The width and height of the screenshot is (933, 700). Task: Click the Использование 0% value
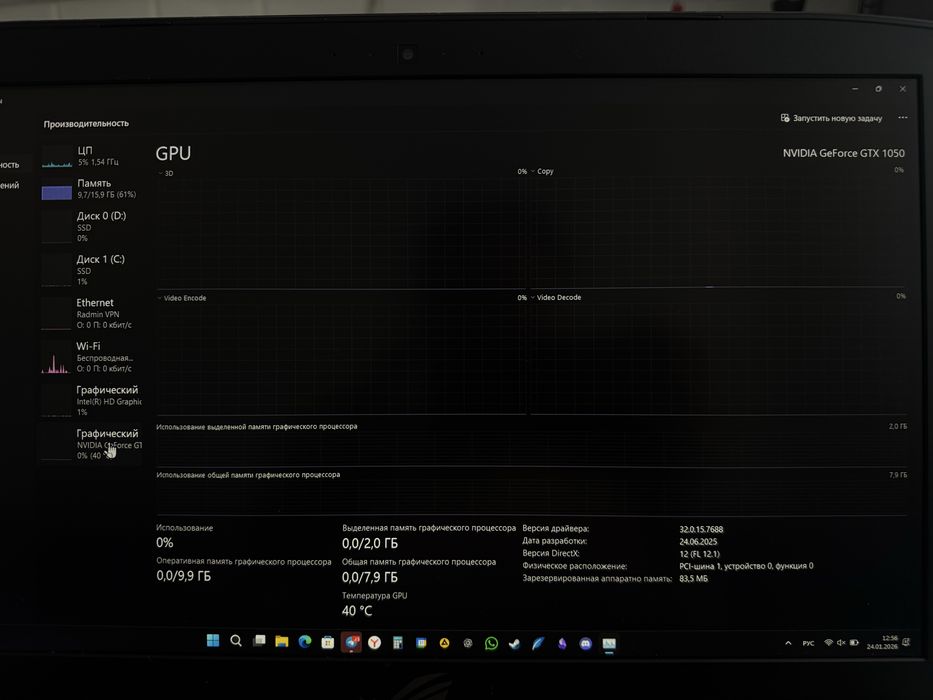pyautogui.click(x=165, y=542)
